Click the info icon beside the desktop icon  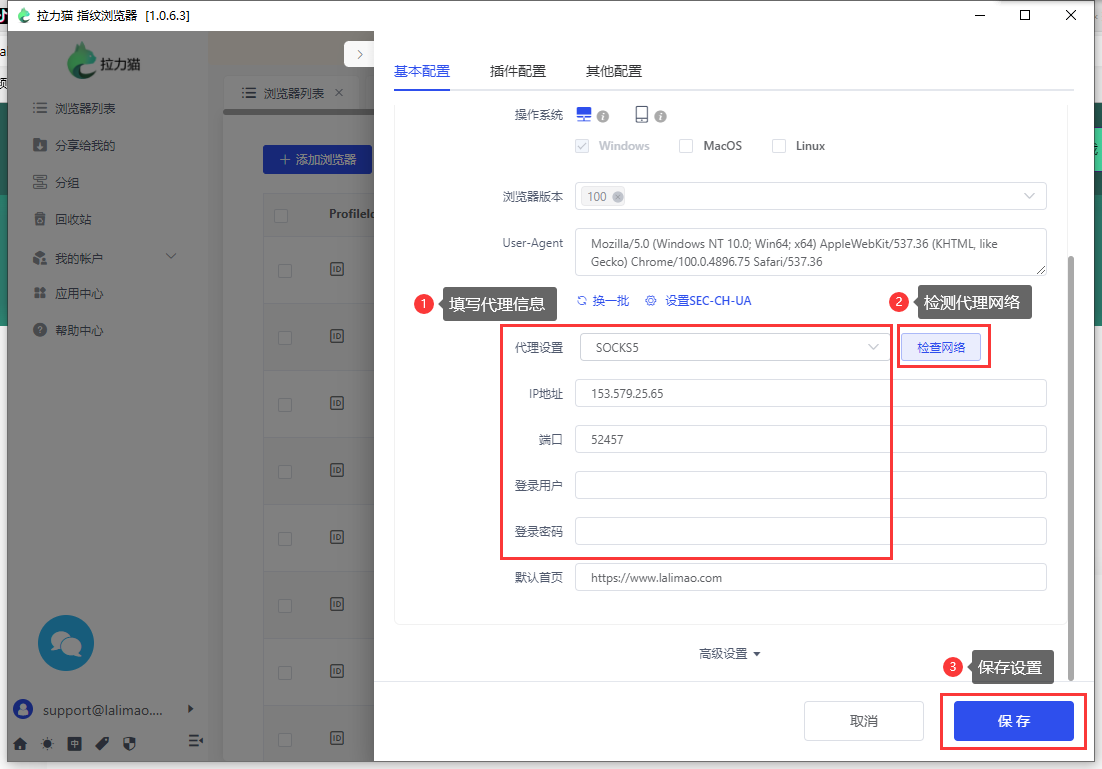click(603, 117)
